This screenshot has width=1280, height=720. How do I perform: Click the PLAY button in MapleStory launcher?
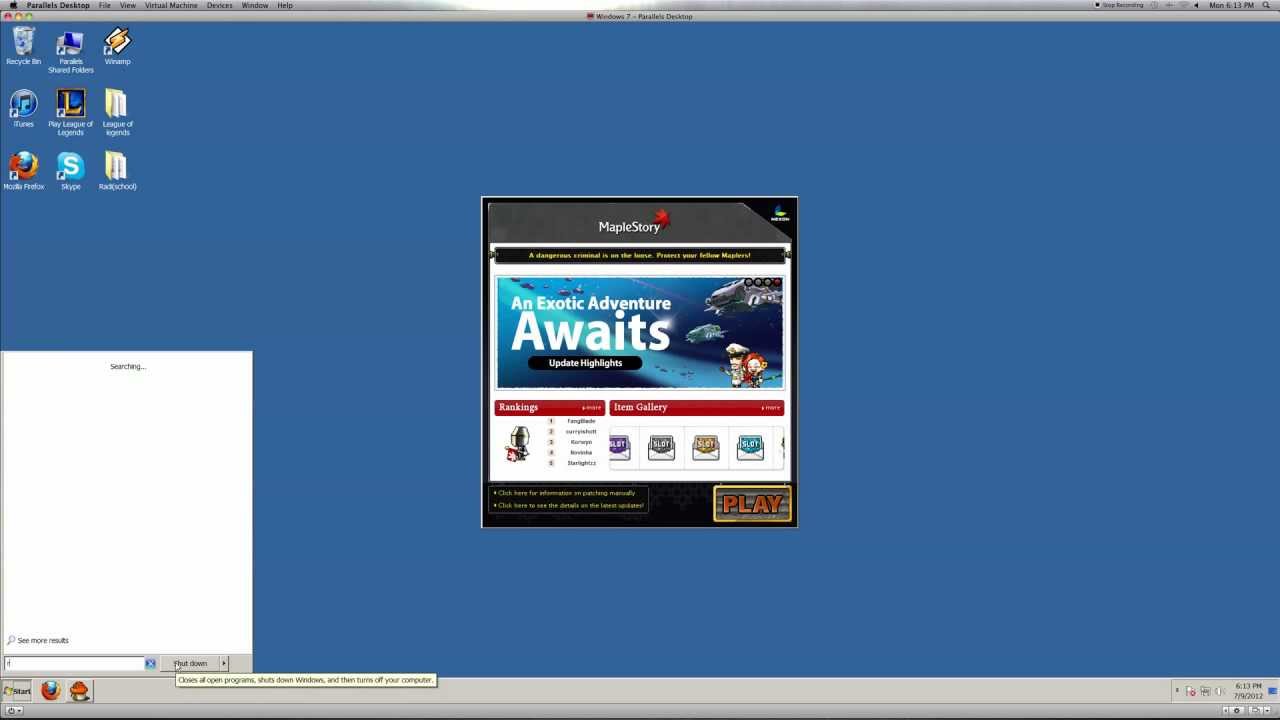tap(753, 504)
